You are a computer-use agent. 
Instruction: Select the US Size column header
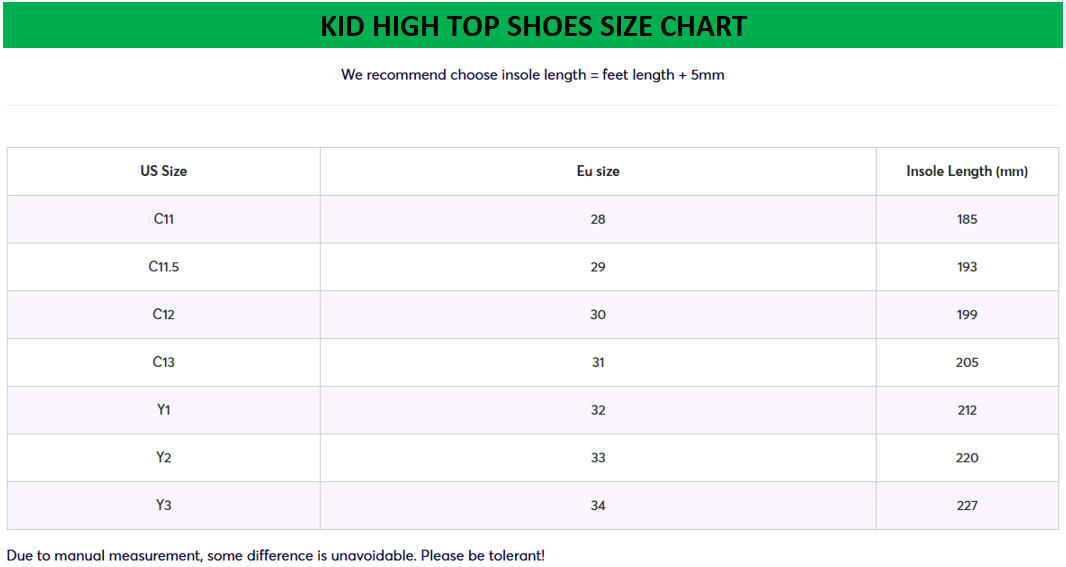tap(164, 171)
